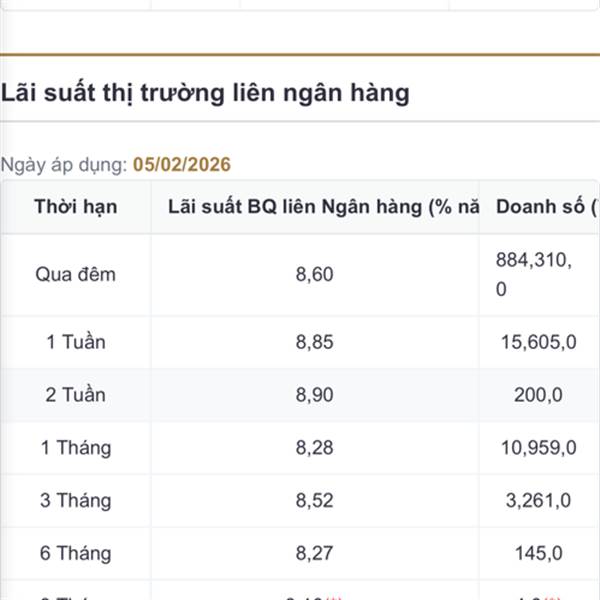Click the "Lãi suất thị trường liên ngân hàng" heading
Viewport: 600px width, 600px height.
click(x=206, y=94)
